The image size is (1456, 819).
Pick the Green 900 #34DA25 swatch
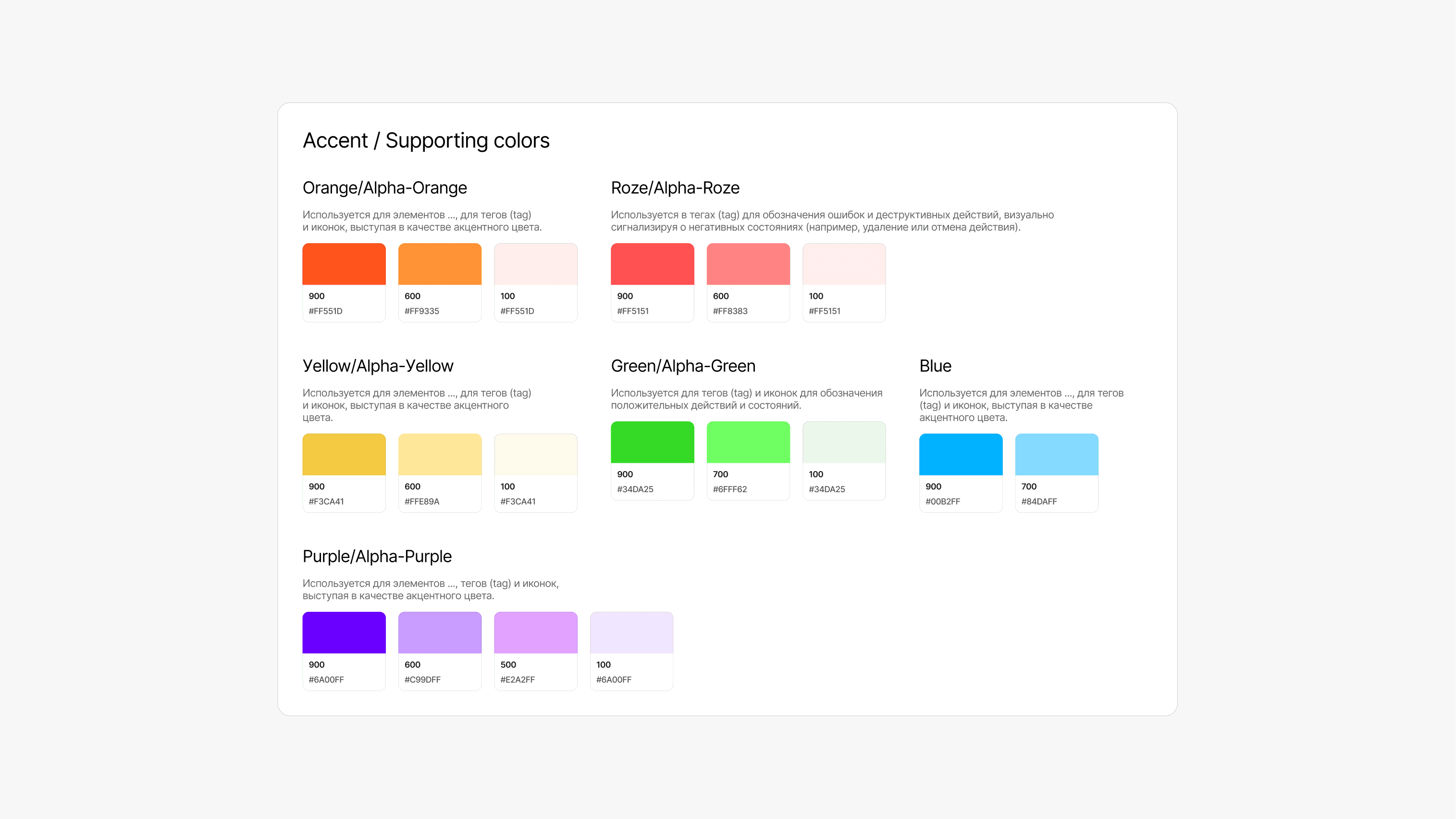pos(652,460)
